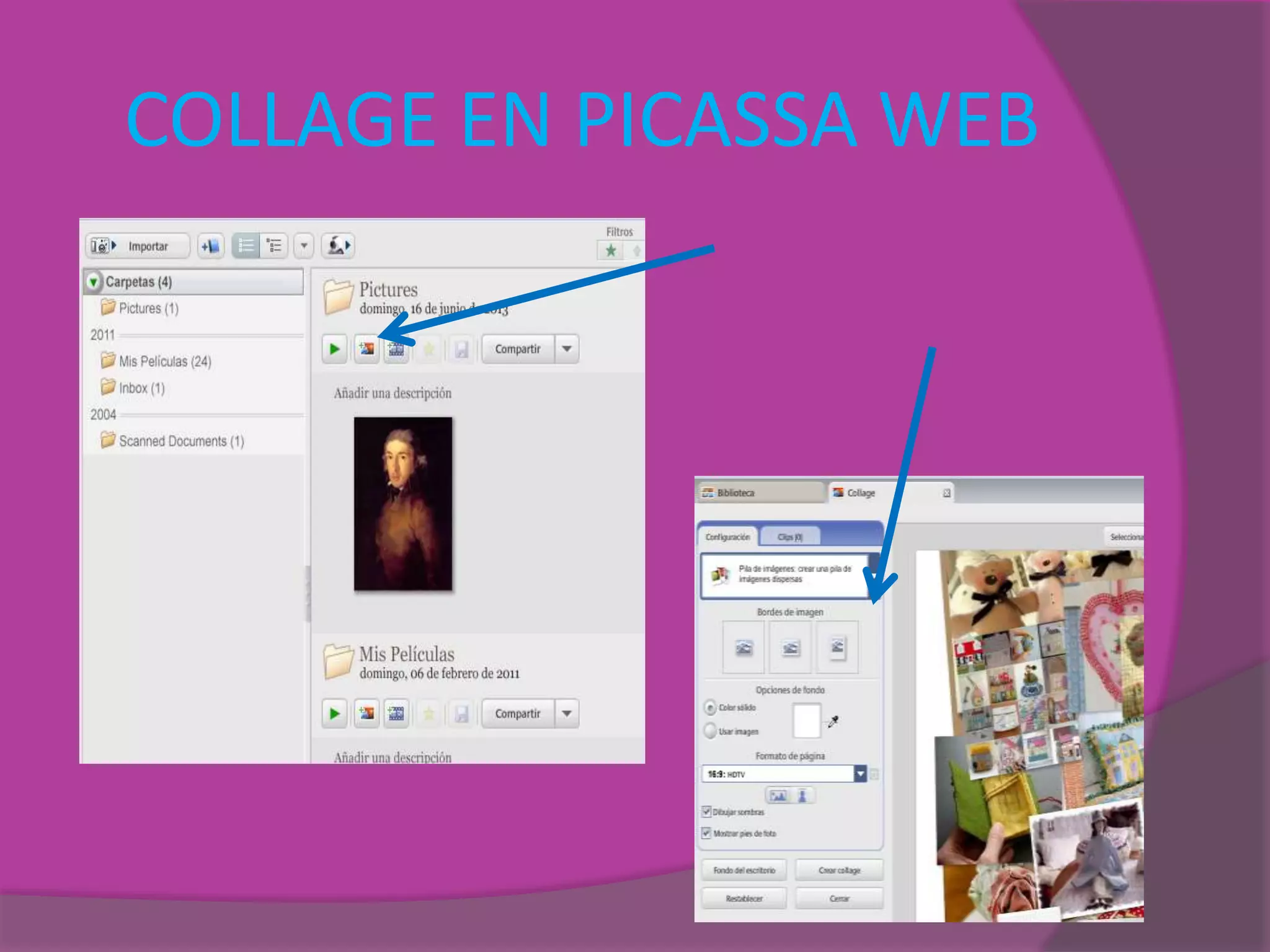Select the Scanned Documents (1) folder
1270x952 pixels.
coord(172,441)
